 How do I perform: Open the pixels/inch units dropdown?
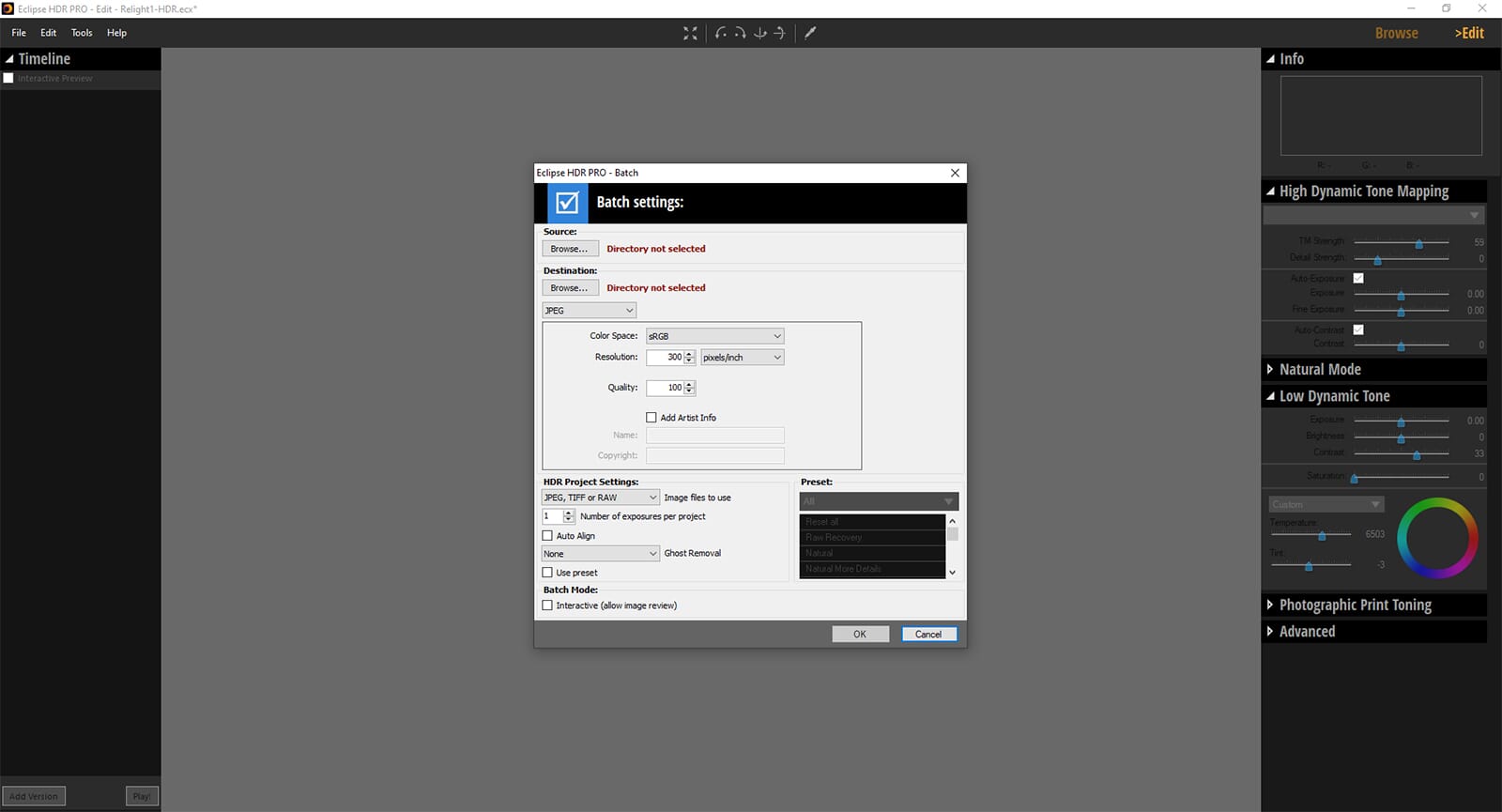[x=742, y=358]
